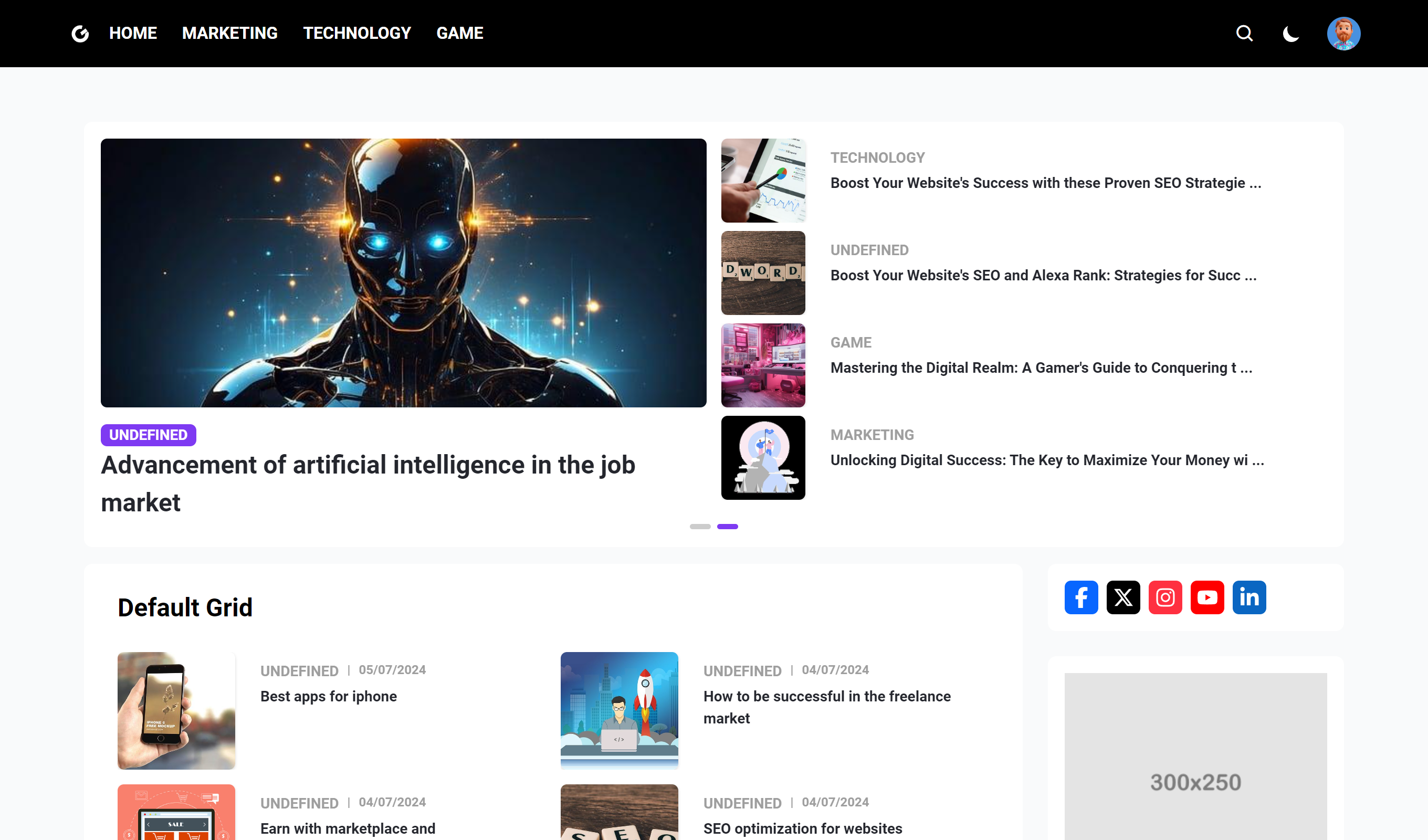This screenshot has width=1428, height=840.
Task: Click the site logo icon in the navbar
Action: pos(80,34)
